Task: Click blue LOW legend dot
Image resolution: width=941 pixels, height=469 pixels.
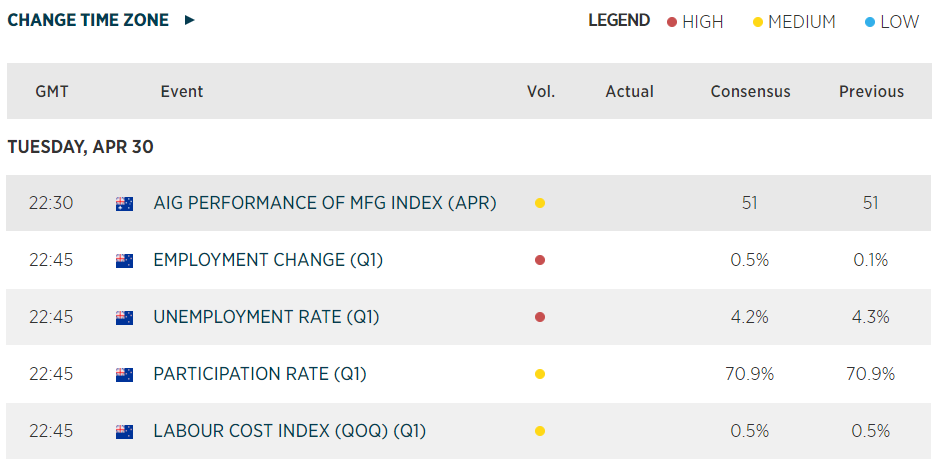Action: 870,22
